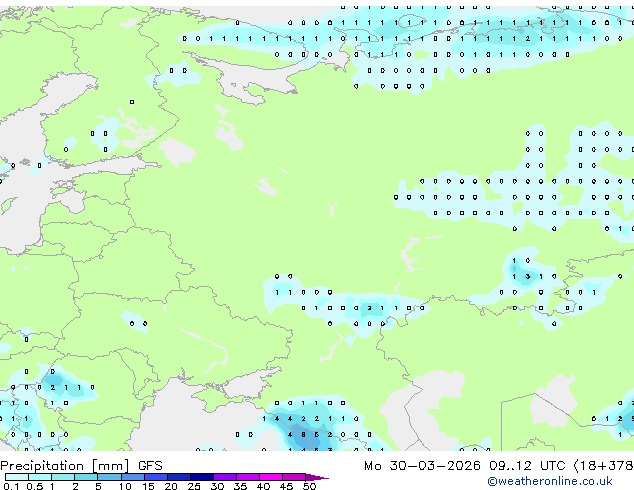Click the 1–2 mm legend color swatch
The width and height of the screenshot is (634, 490).
click(63, 477)
